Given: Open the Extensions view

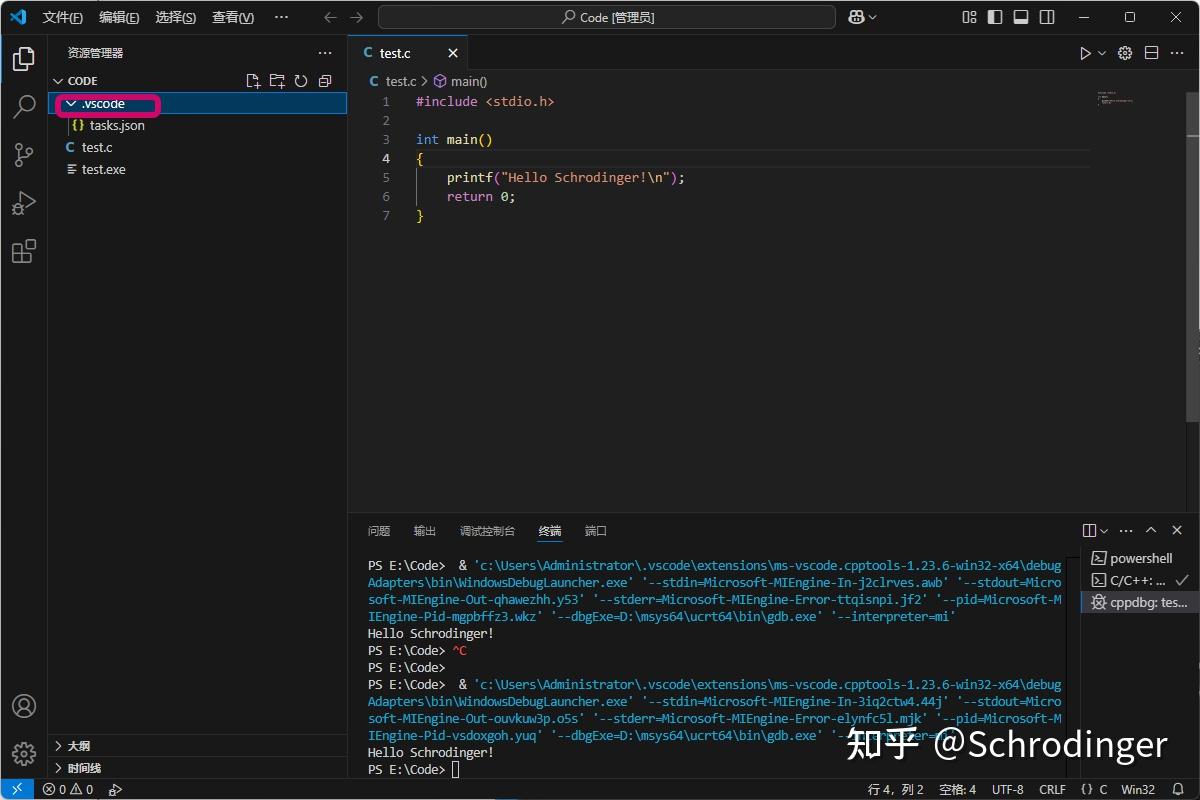Looking at the screenshot, I should pyautogui.click(x=24, y=251).
